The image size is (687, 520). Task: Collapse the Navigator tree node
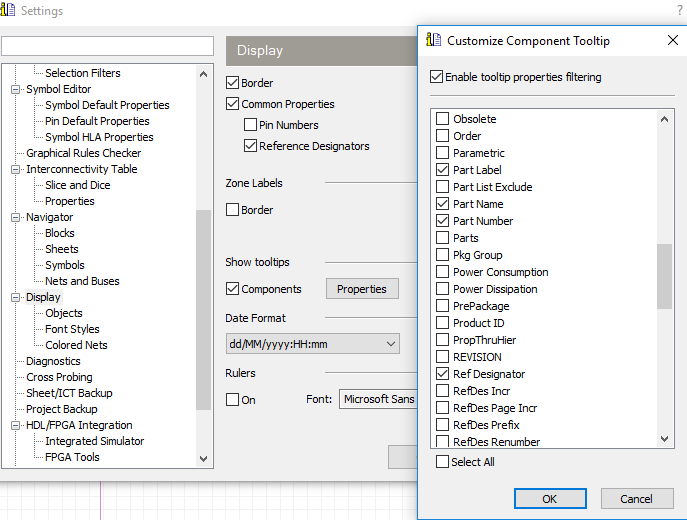15,217
